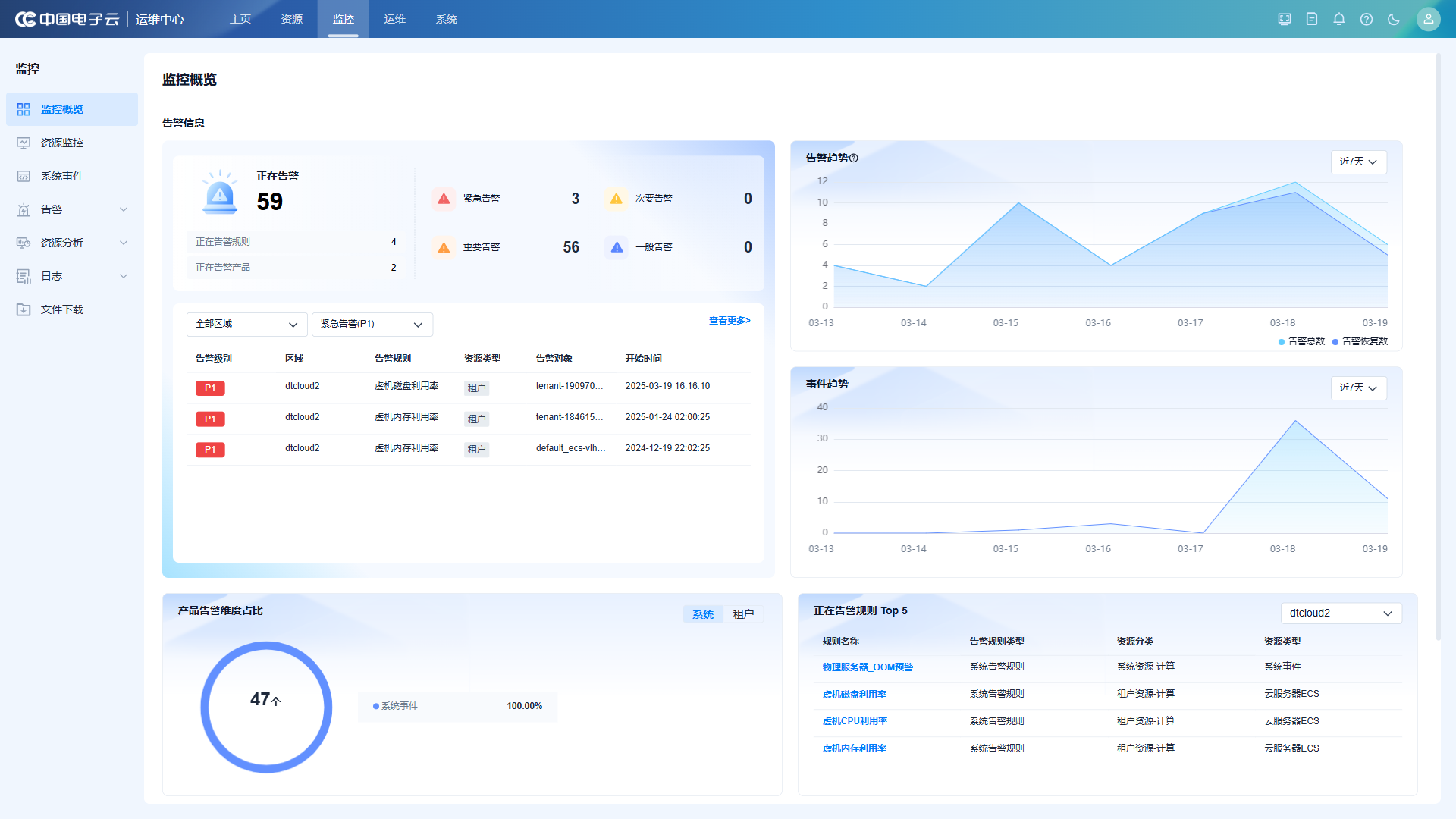
Task: Expand the 告警 sidebar submenu chevron
Action: [x=124, y=209]
